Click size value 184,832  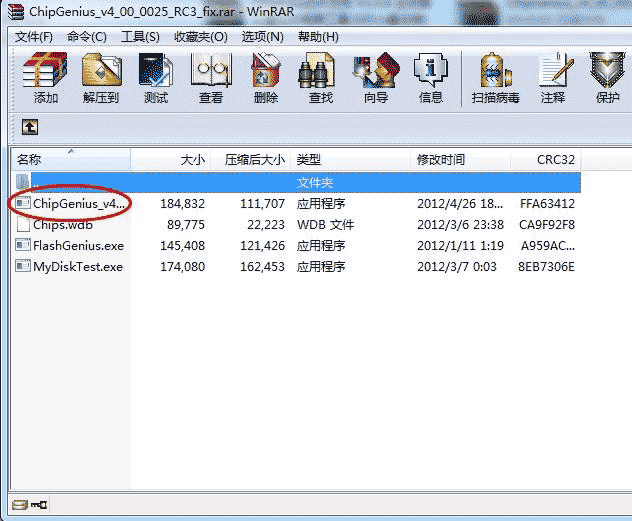(x=183, y=203)
